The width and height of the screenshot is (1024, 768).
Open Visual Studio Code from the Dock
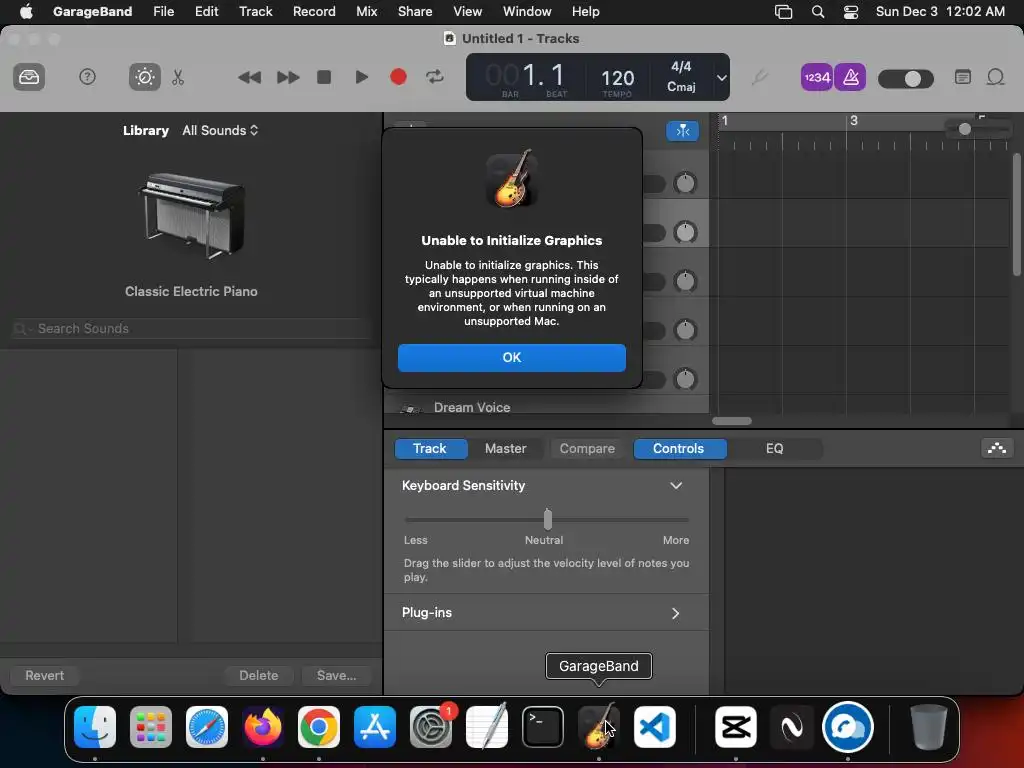coord(654,727)
